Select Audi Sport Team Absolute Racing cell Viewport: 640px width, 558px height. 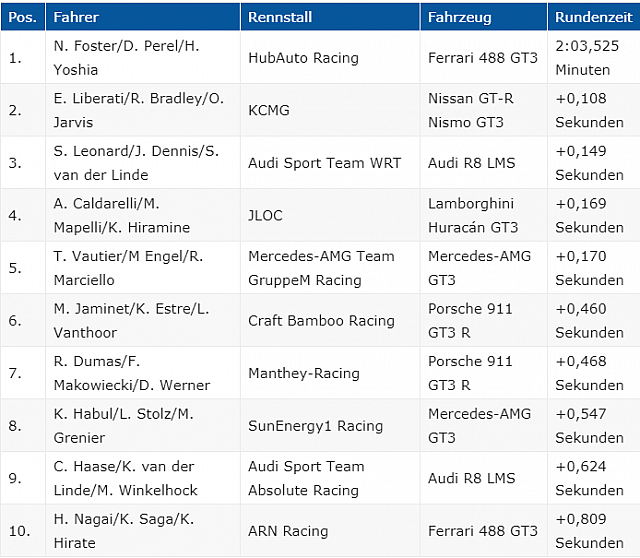330,478
